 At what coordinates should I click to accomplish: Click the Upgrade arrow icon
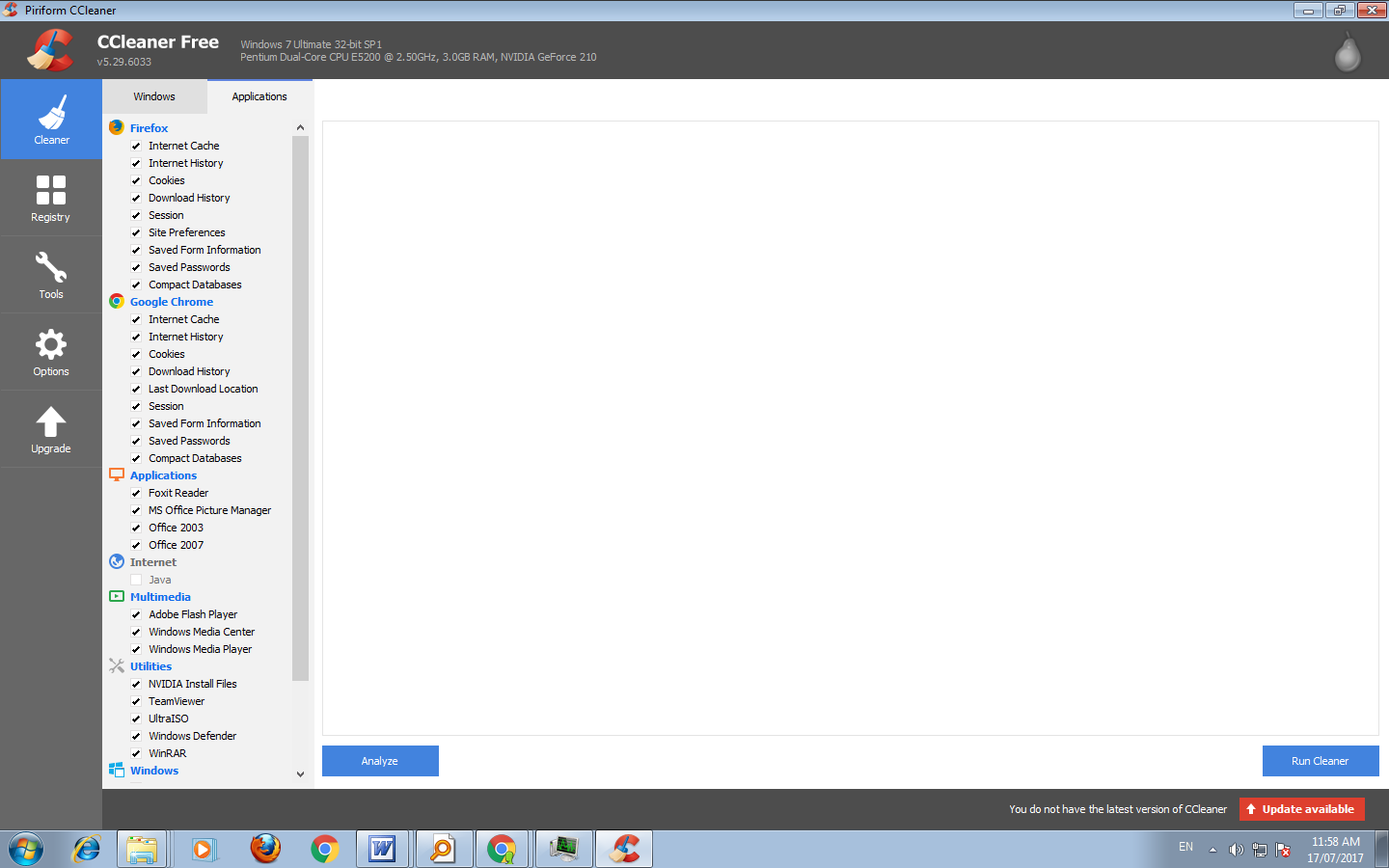point(51,421)
